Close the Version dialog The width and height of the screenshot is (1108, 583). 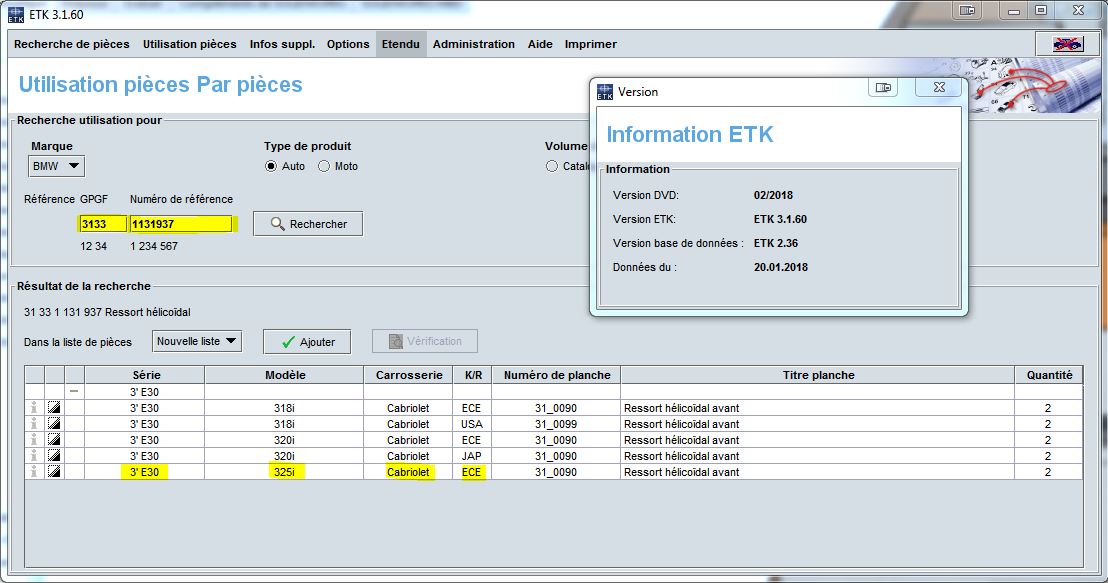point(939,88)
